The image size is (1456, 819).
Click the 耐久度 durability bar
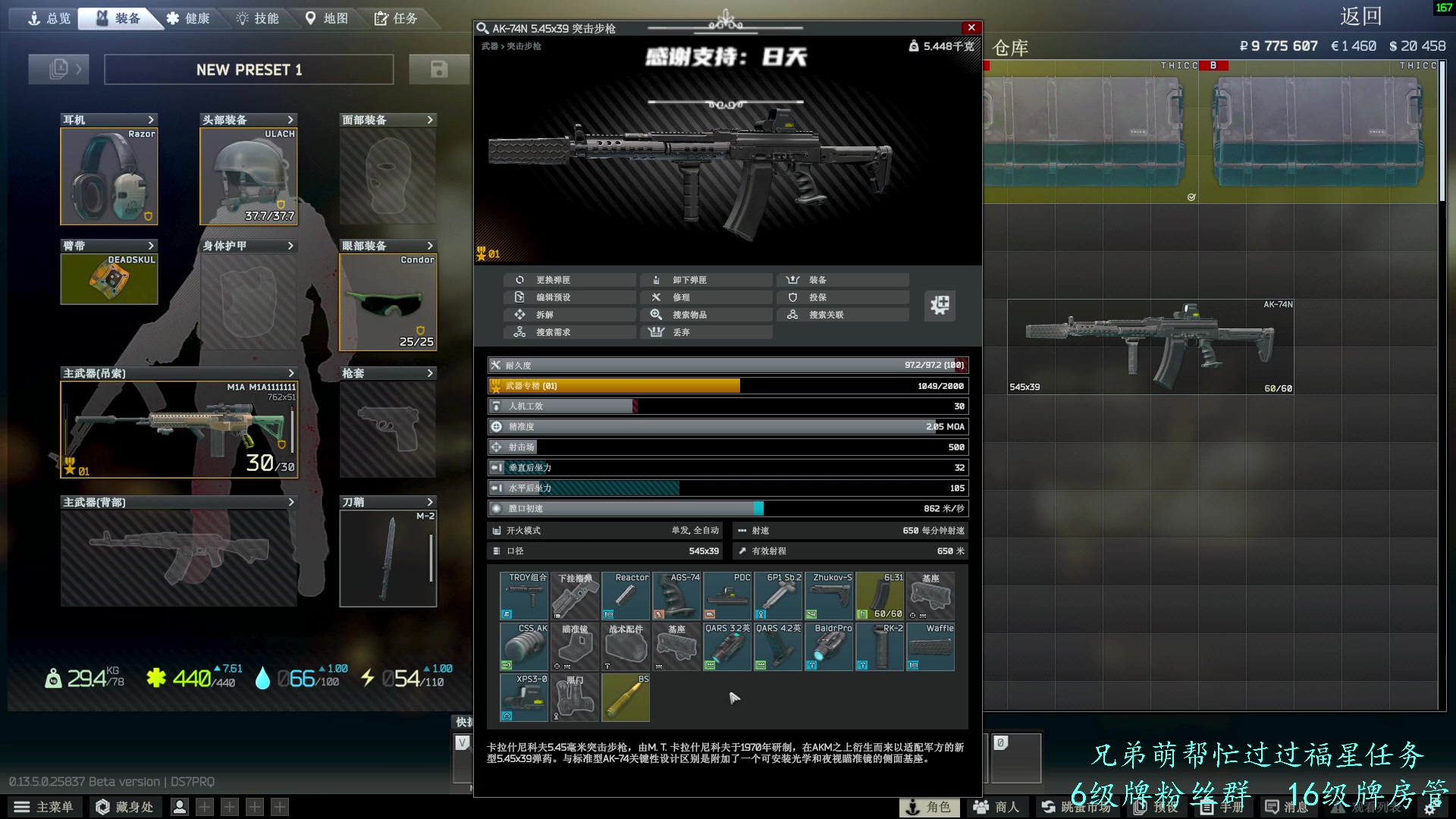(728, 365)
